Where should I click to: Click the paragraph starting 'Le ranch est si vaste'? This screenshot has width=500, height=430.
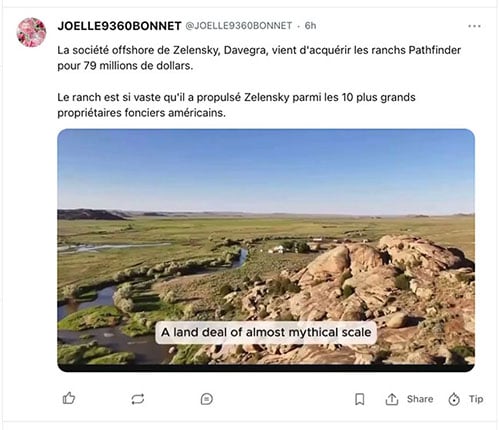tap(236, 105)
